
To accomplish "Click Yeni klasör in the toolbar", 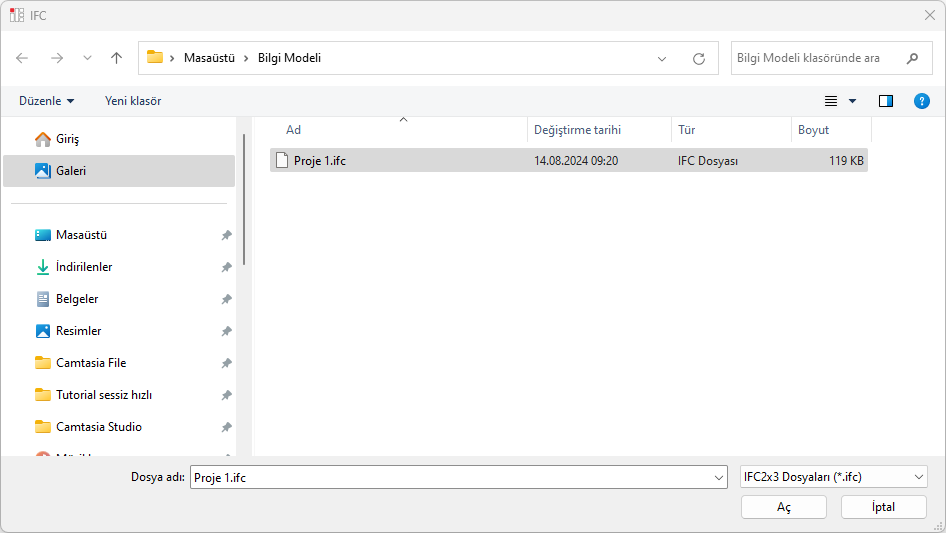I will tap(133, 101).
